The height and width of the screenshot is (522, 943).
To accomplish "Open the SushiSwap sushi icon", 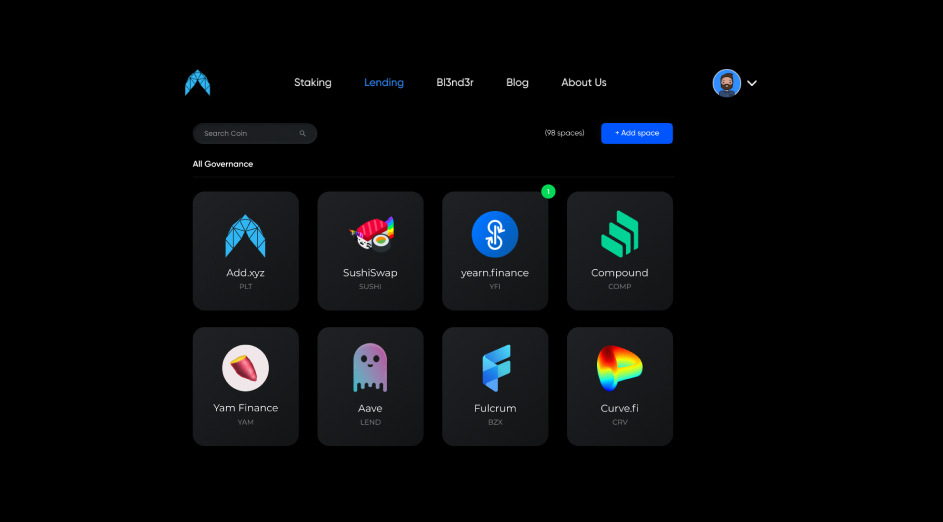I will pos(372,234).
